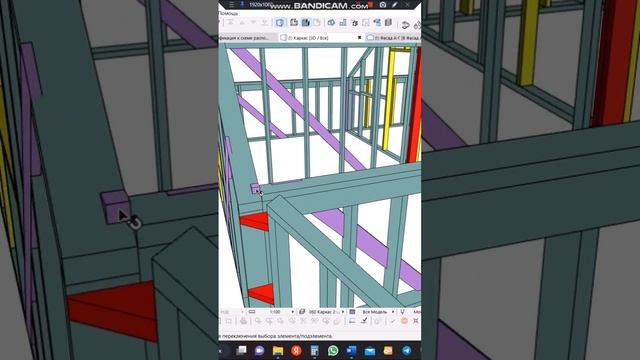Open Bandicam hamburger menu
The image size is (640, 360).
[x=231, y=4]
